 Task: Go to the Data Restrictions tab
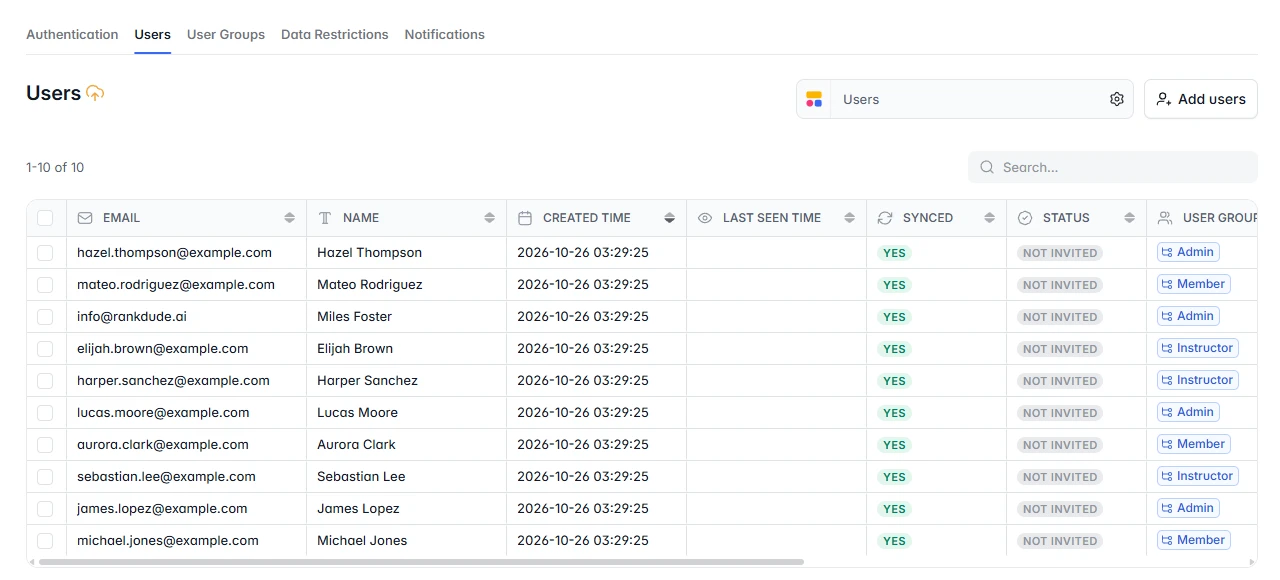[x=335, y=34]
